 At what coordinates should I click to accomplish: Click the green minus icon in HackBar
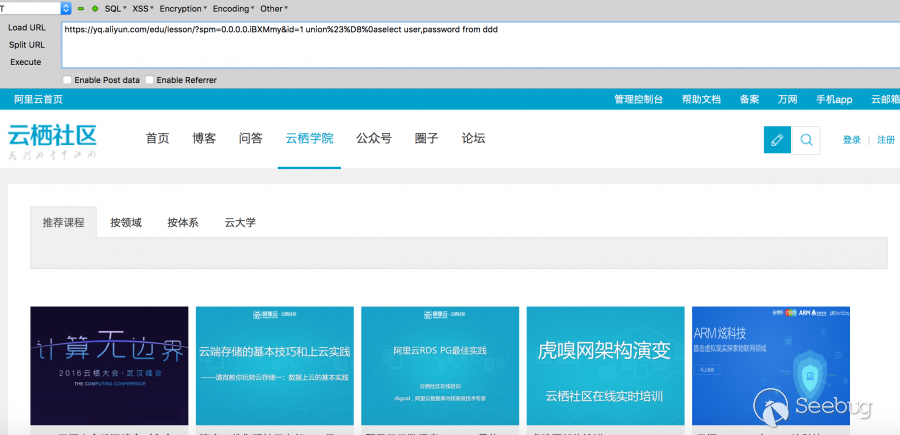(x=81, y=8)
